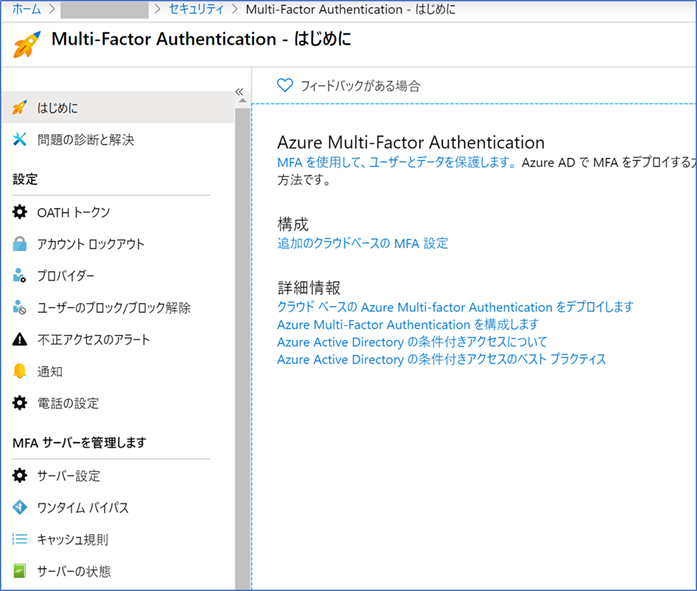The image size is (697, 591).
Task: Click the 構成 heading text
Action: coord(293,224)
